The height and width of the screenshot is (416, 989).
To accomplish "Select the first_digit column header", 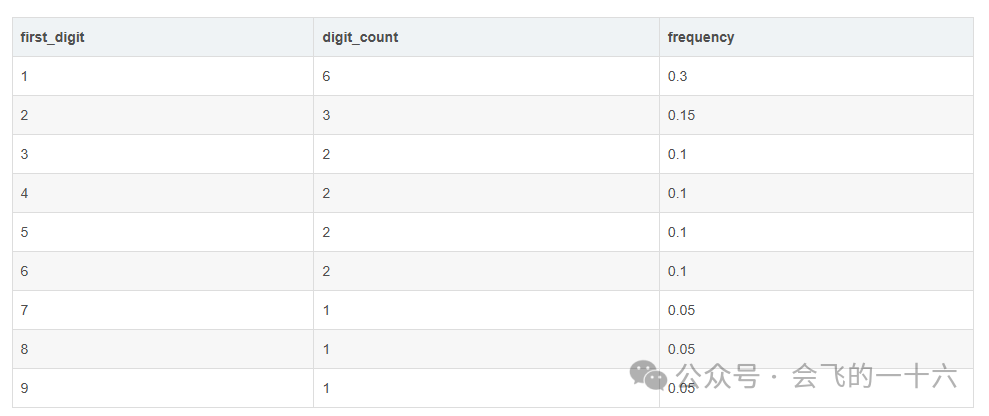I will tap(53, 37).
